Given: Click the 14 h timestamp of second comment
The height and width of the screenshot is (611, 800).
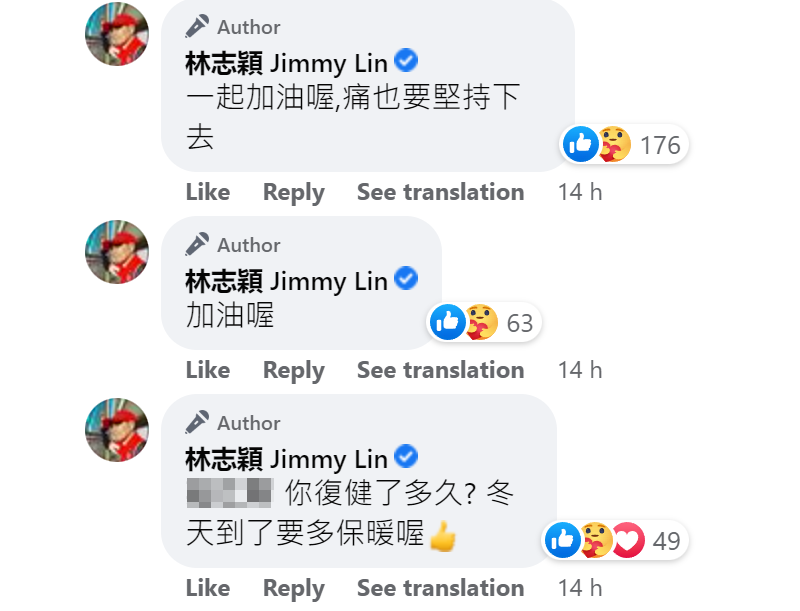Looking at the screenshot, I should [x=580, y=370].
